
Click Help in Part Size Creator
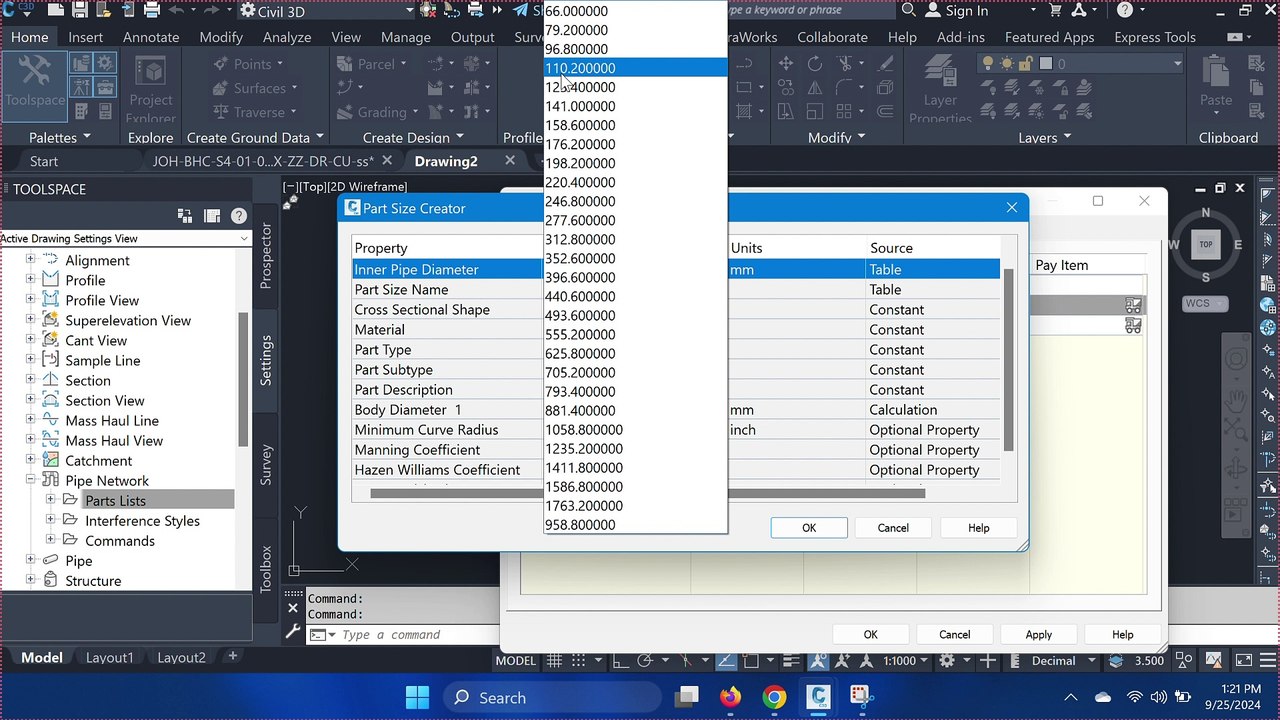tap(978, 528)
